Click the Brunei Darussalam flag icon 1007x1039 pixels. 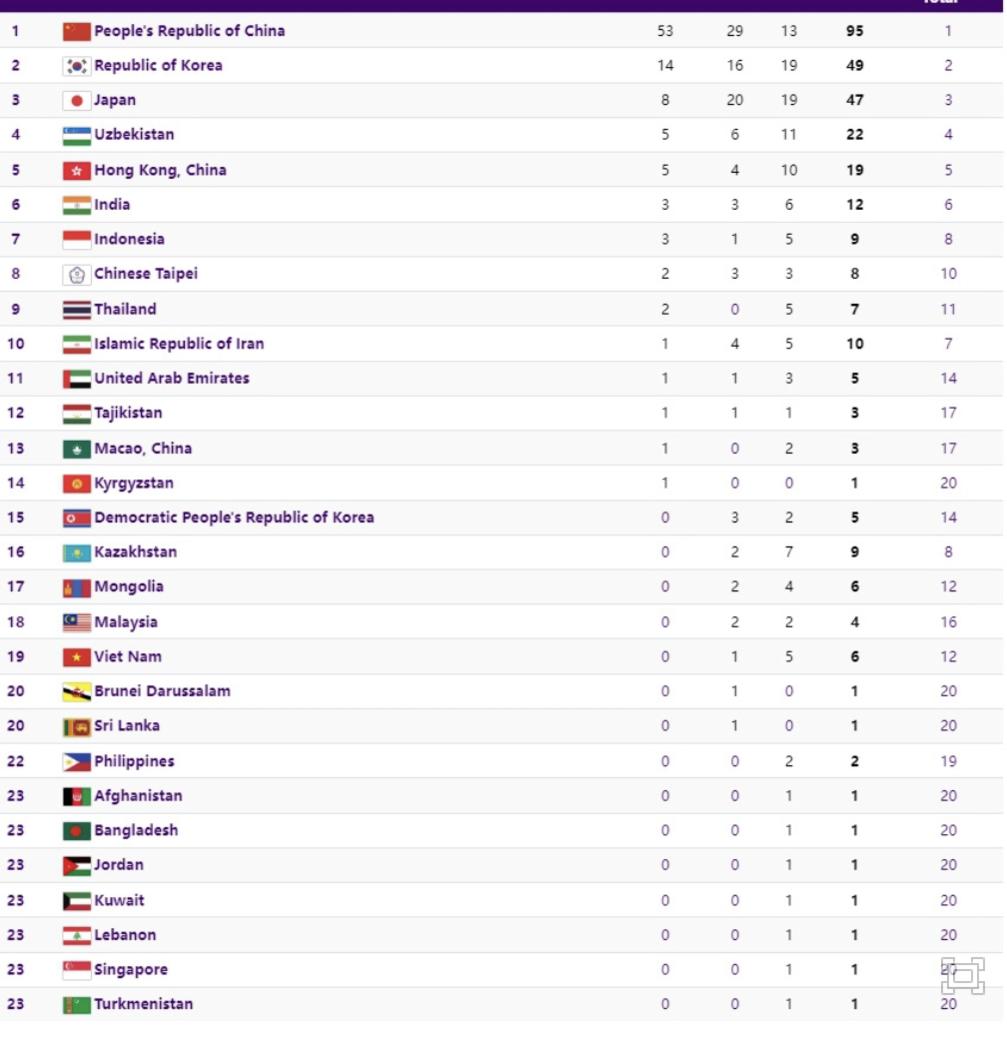point(76,692)
